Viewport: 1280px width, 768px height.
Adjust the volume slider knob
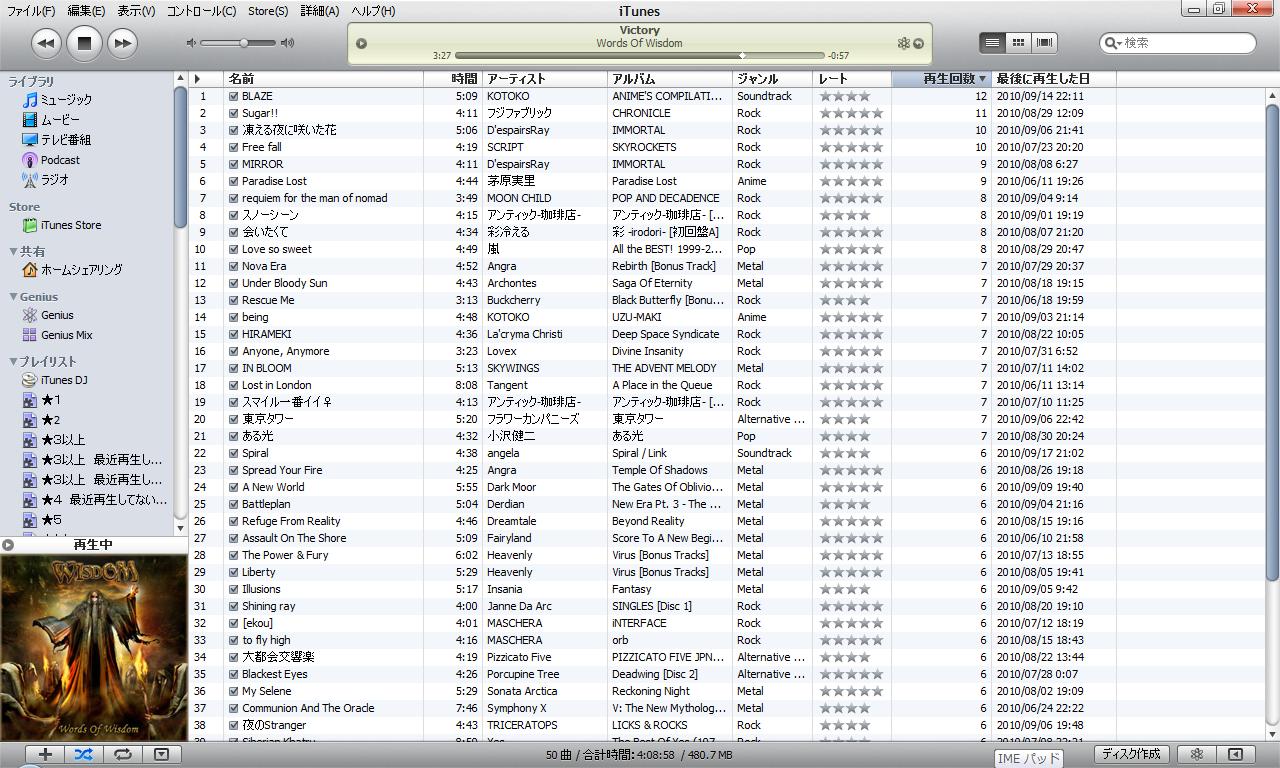[x=243, y=43]
